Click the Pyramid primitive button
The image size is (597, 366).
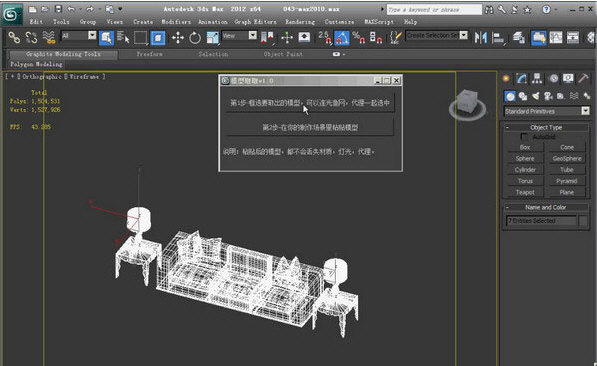tap(567, 181)
